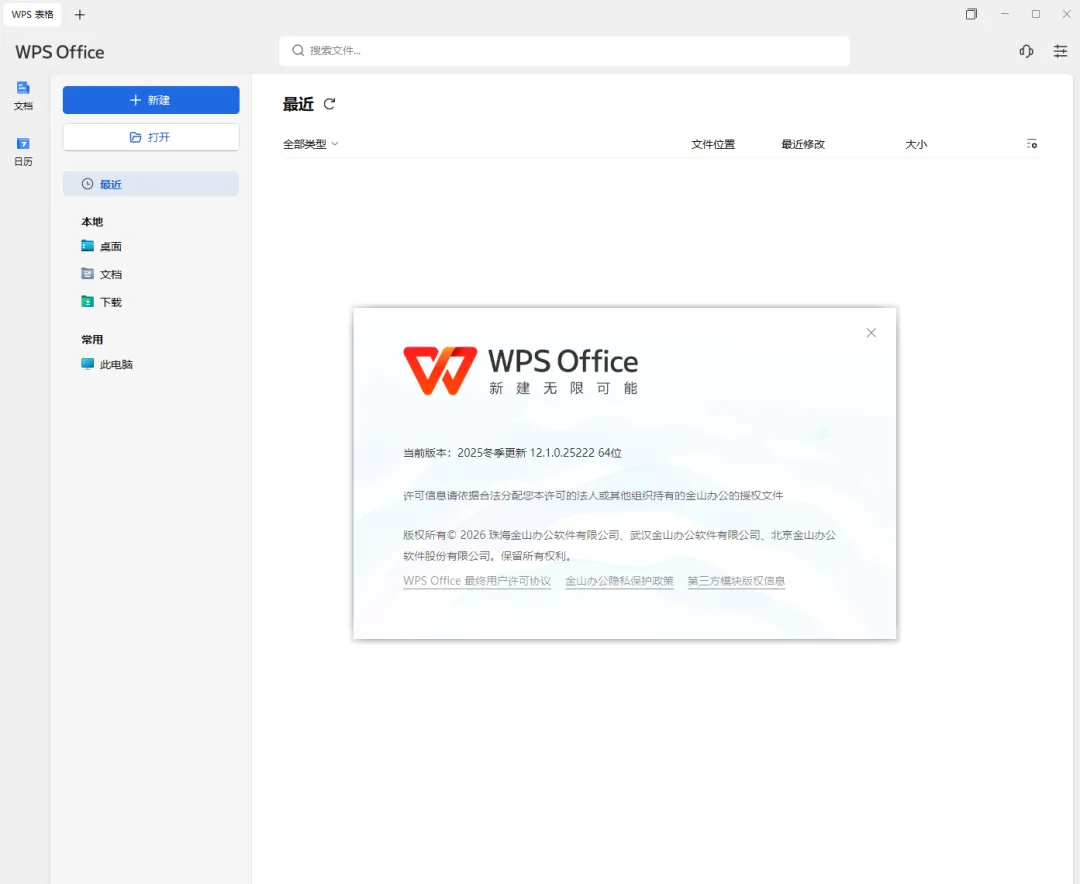Select 最近 in the left panel
Viewport: 1080px width, 884px height.
click(x=151, y=184)
